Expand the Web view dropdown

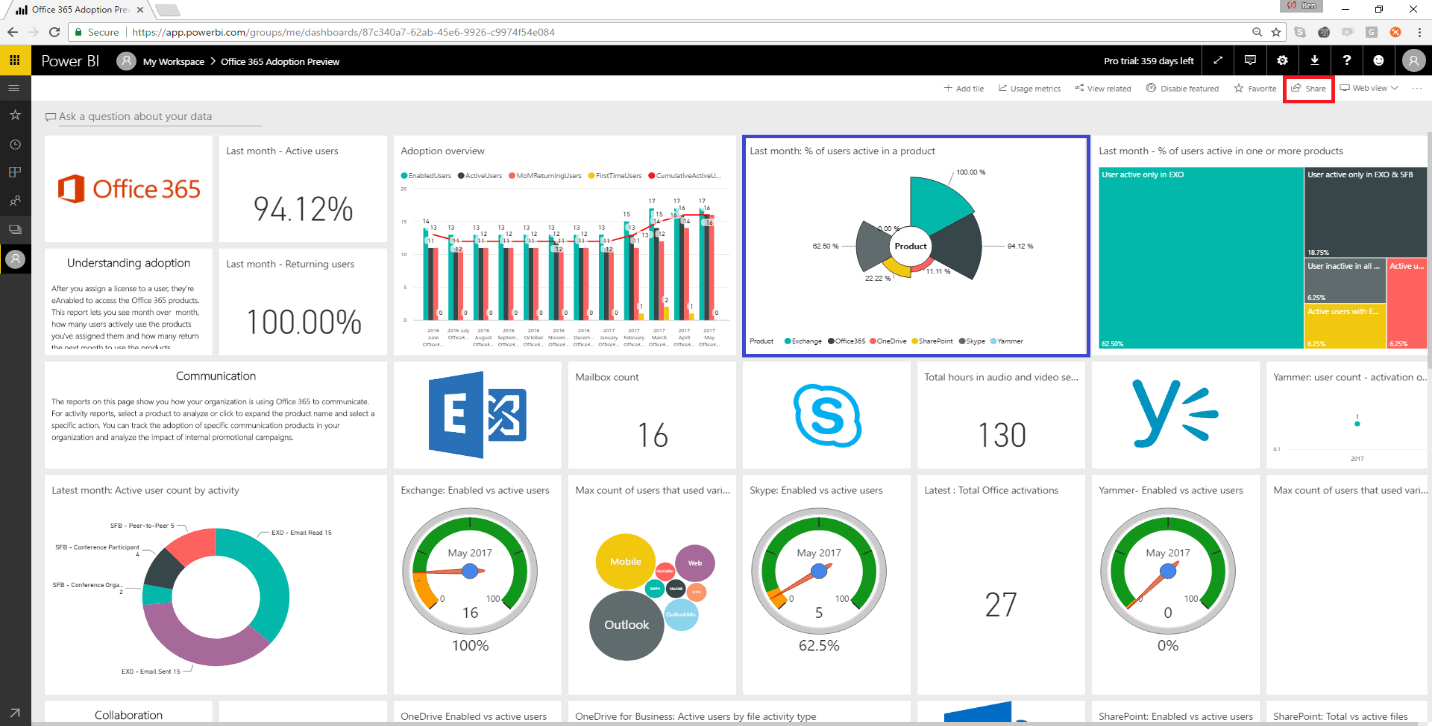click(x=1369, y=88)
